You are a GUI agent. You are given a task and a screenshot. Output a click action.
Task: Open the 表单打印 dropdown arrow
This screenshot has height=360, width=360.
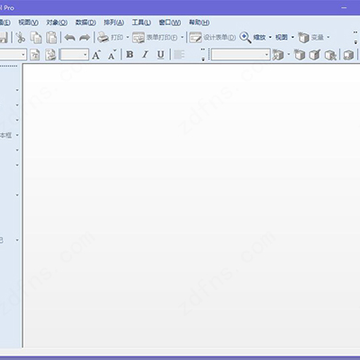click(182, 37)
